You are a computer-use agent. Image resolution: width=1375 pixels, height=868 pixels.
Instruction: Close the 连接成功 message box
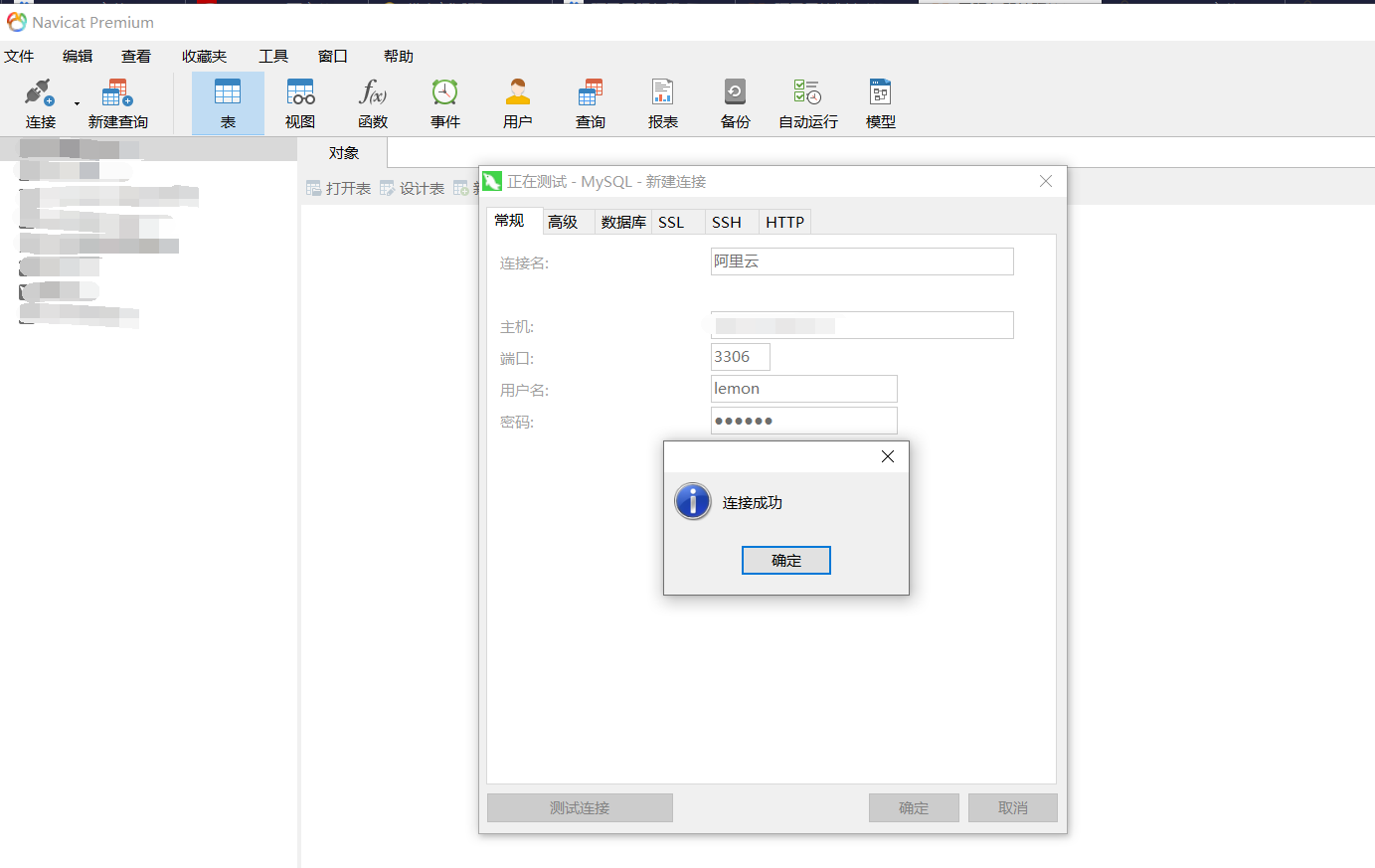coord(888,456)
